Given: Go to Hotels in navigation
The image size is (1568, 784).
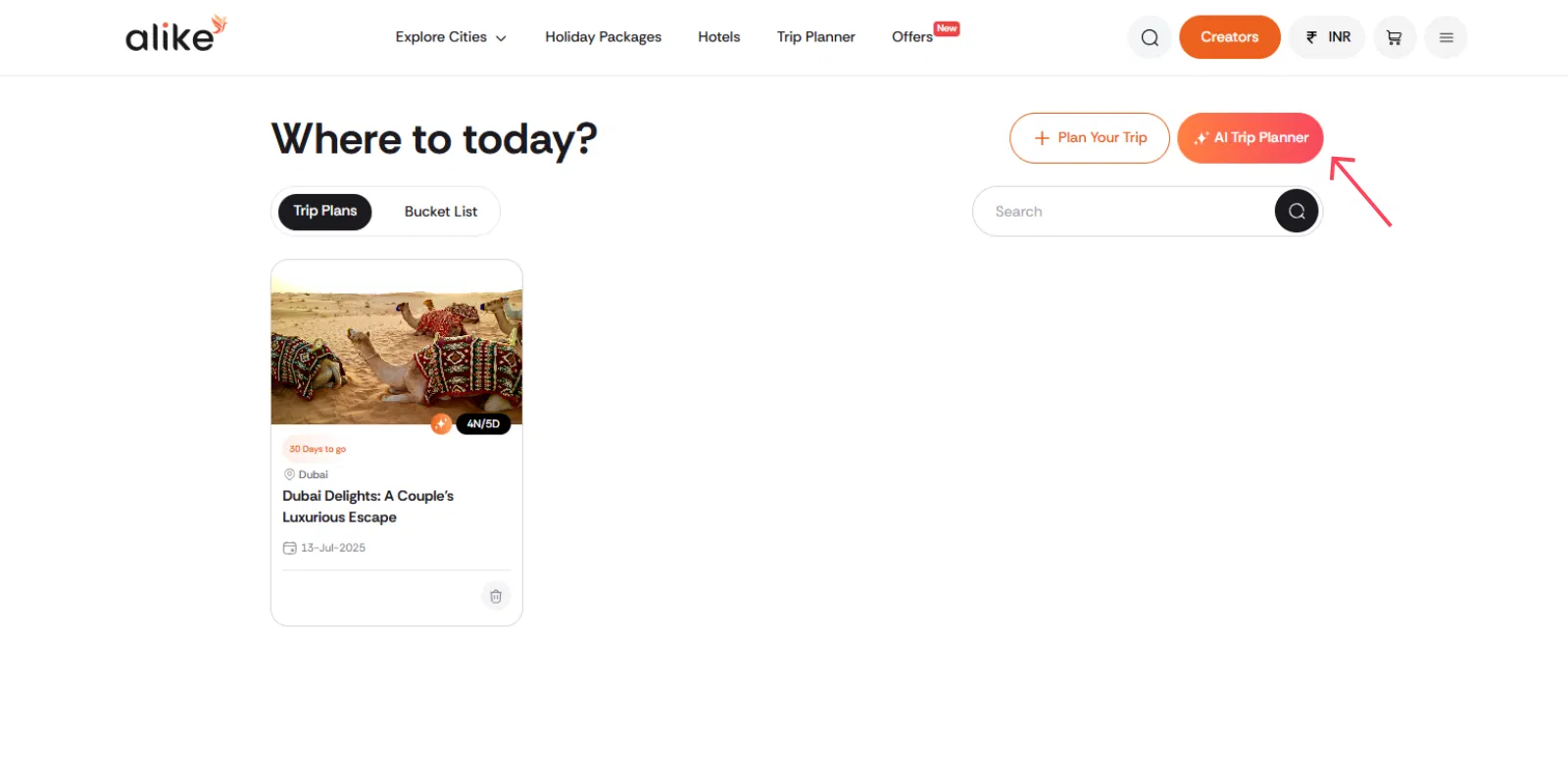Looking at the screenshot, I should click(718, 37).
